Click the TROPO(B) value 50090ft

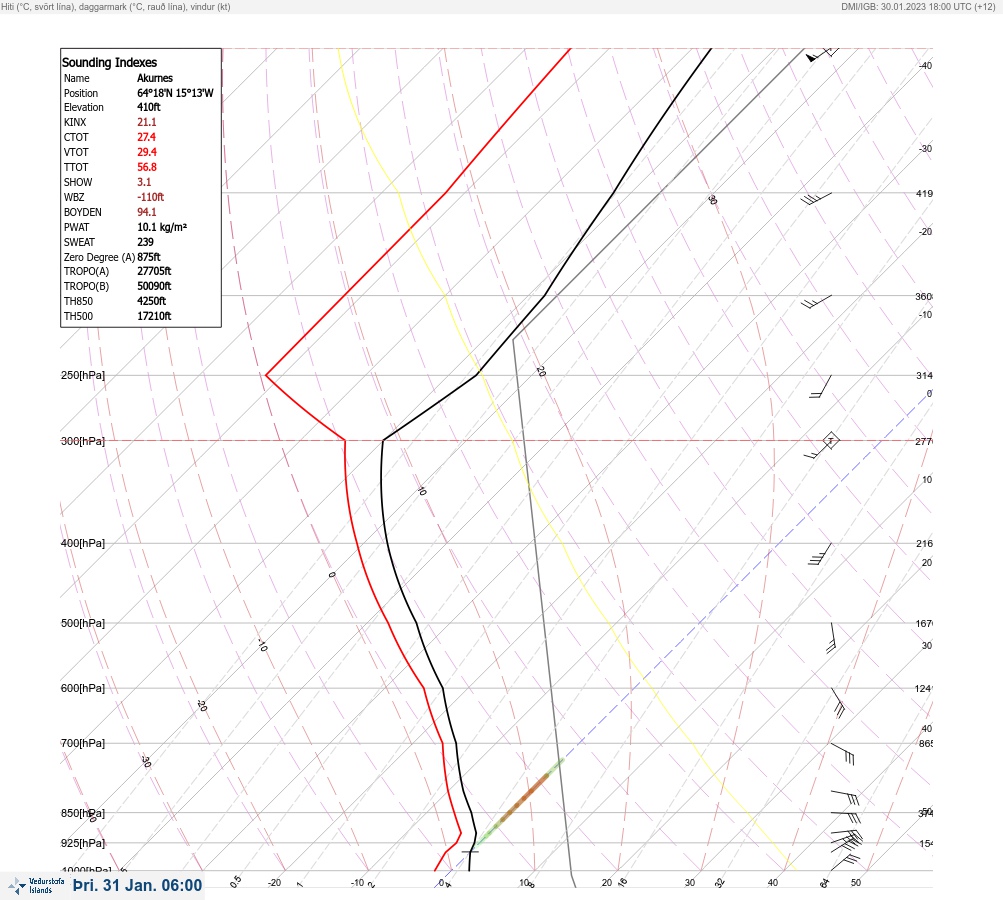(154, 287)
